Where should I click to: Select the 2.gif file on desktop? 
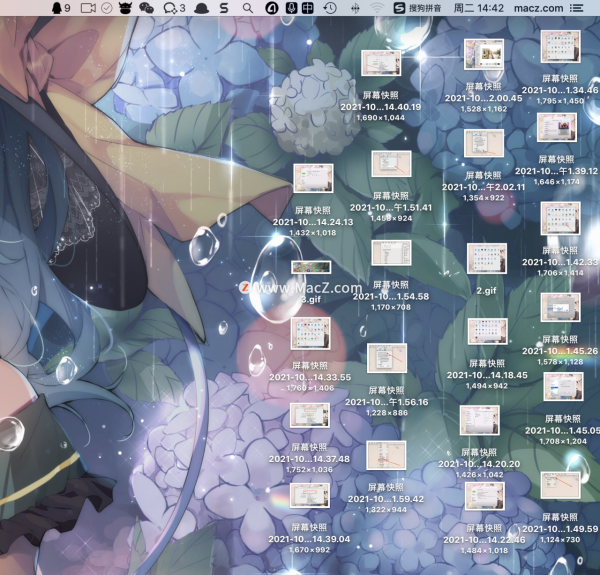(487, 258)
